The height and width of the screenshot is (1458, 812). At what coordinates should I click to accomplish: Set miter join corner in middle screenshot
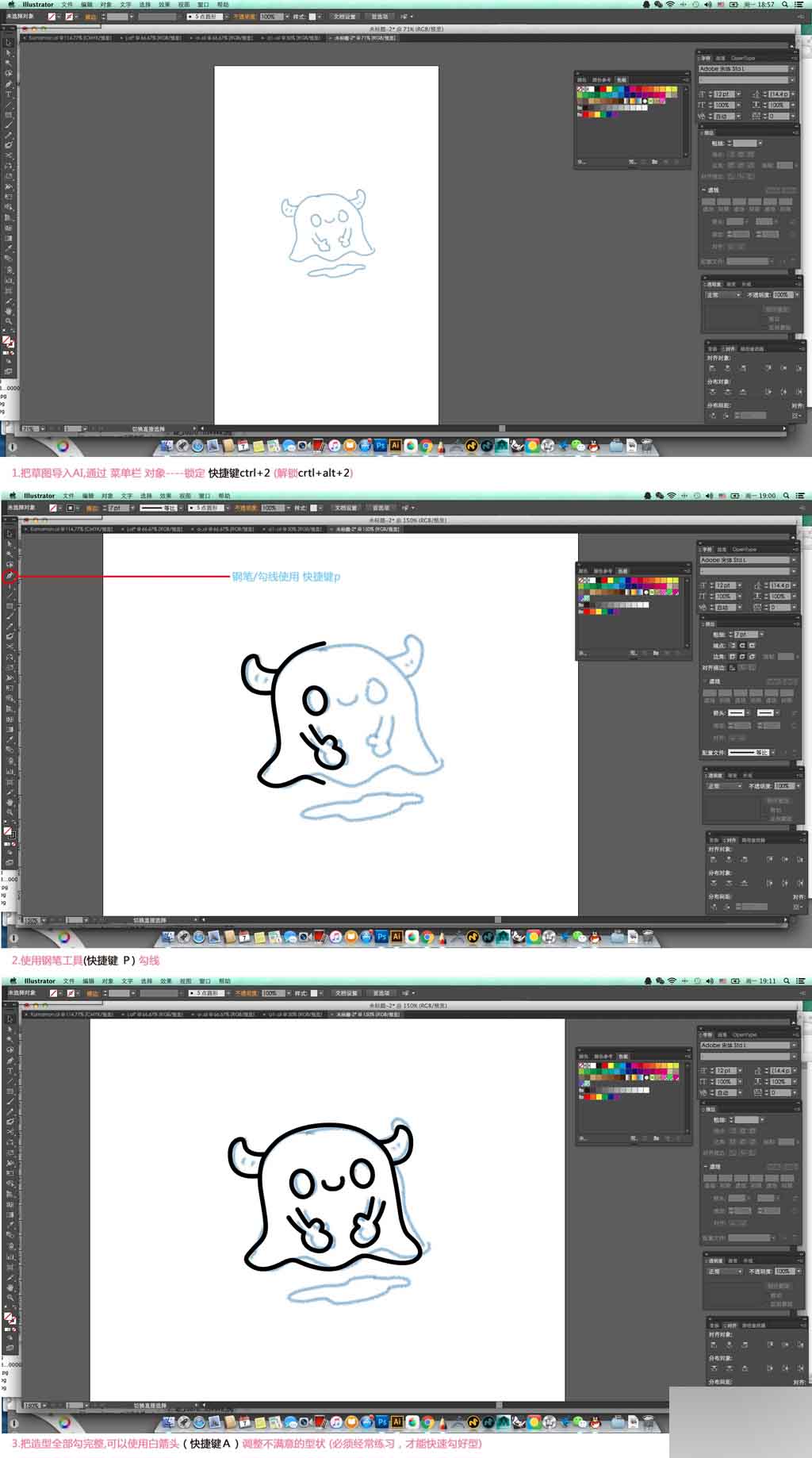click(x=732, y=657)
